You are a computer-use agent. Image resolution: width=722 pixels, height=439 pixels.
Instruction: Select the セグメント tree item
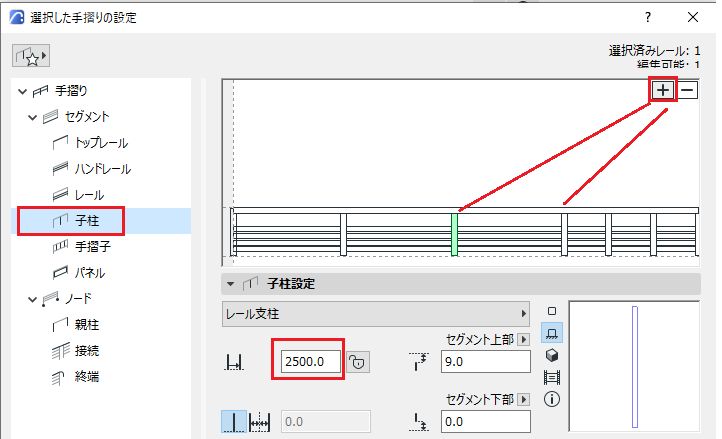(87, 117)
